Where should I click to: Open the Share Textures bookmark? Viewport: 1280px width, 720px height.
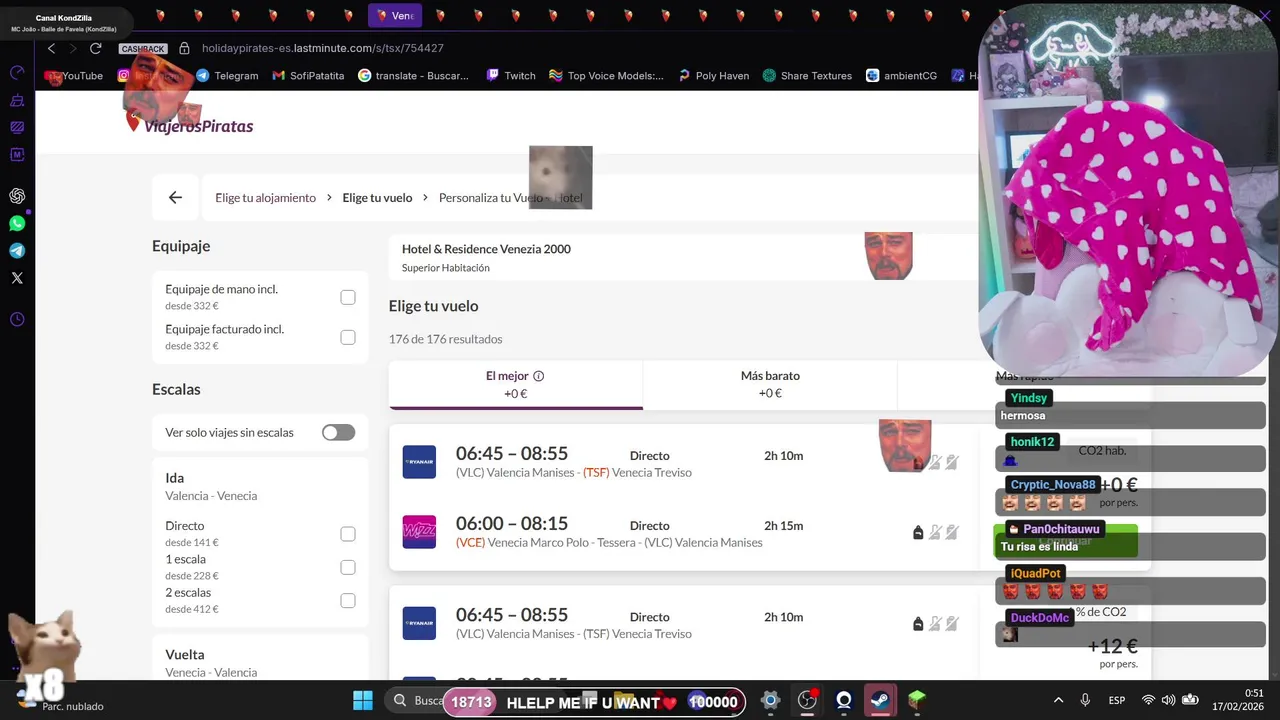(807, 76)
